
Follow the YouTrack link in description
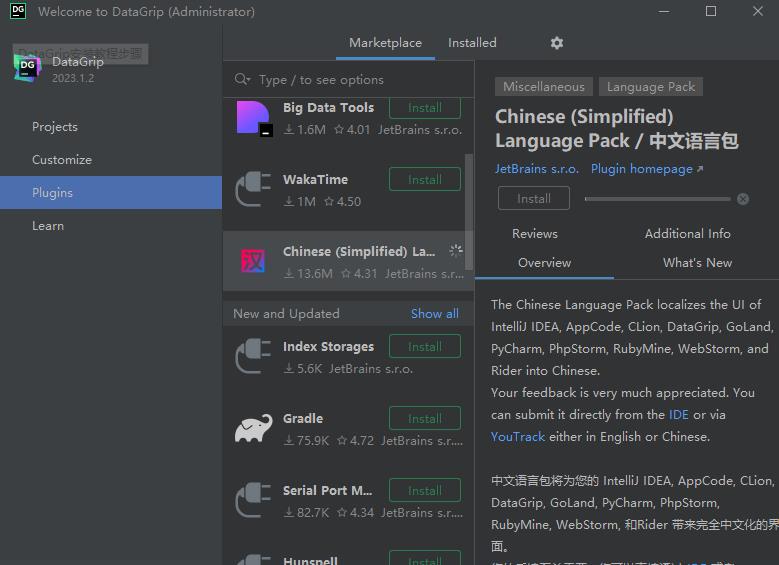(518, 436)
